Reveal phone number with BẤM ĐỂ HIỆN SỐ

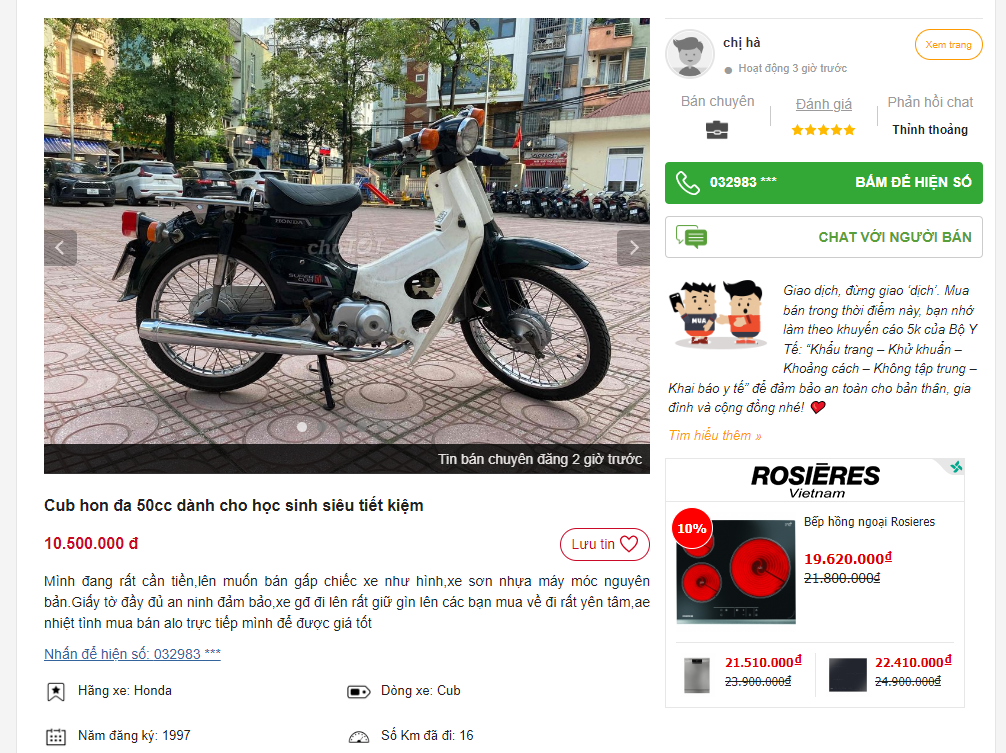(913, 182)
